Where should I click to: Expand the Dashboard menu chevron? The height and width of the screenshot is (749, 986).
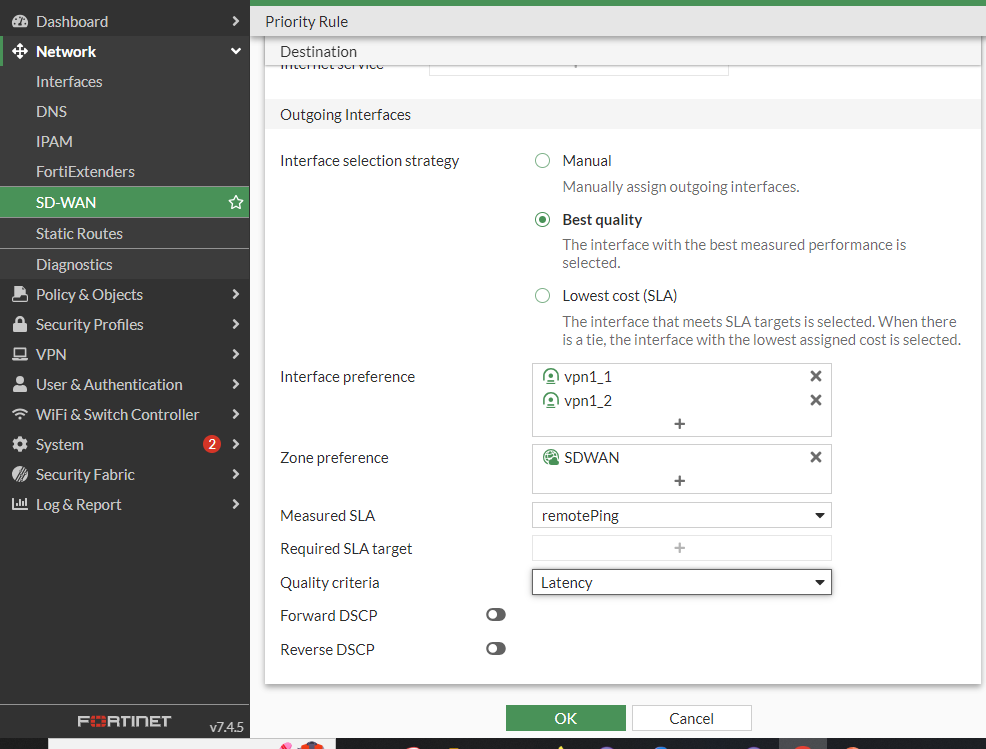pyautogui.click(x=236, y=21)
